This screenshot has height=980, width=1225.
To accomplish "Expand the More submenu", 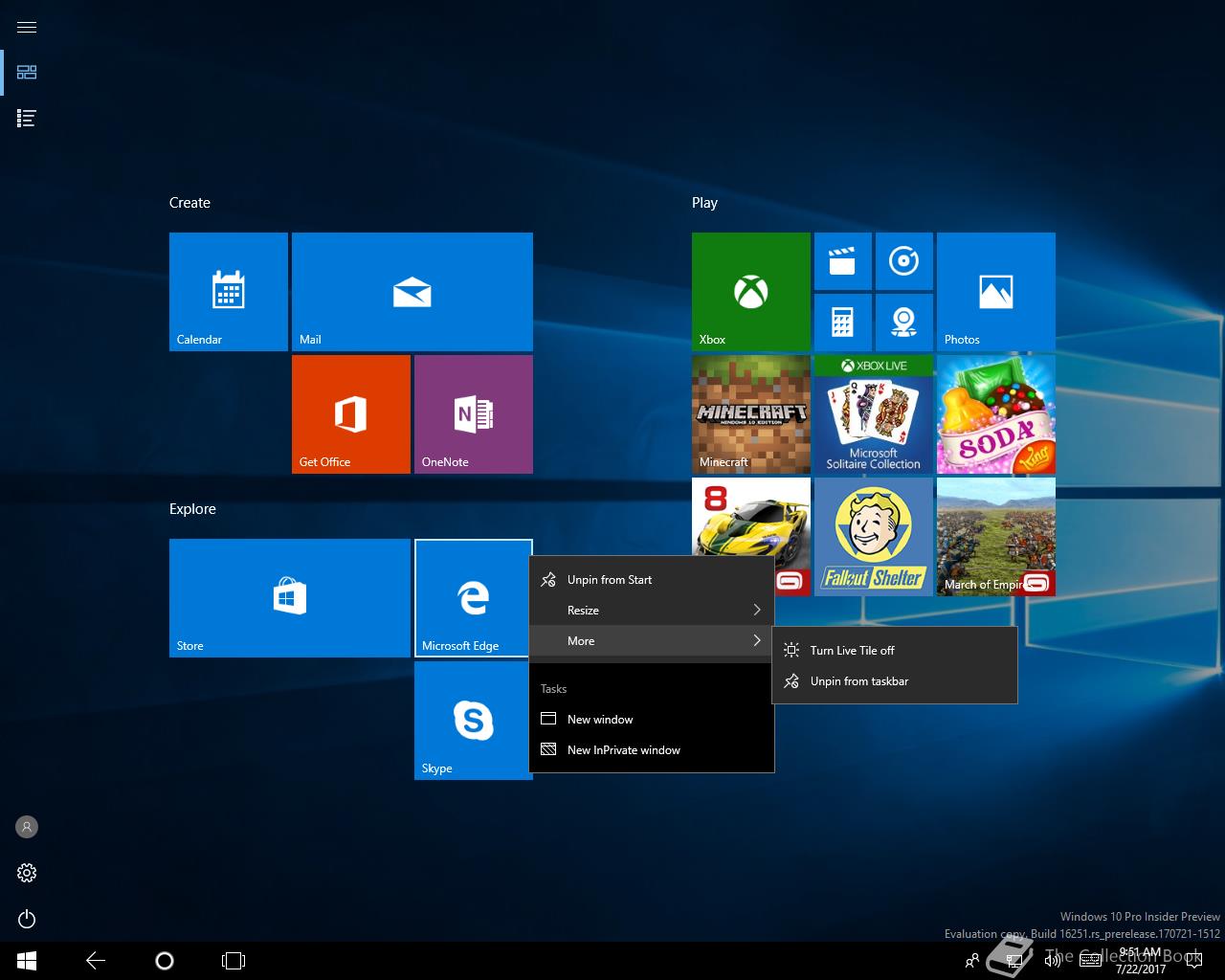I will coord(652,641).
